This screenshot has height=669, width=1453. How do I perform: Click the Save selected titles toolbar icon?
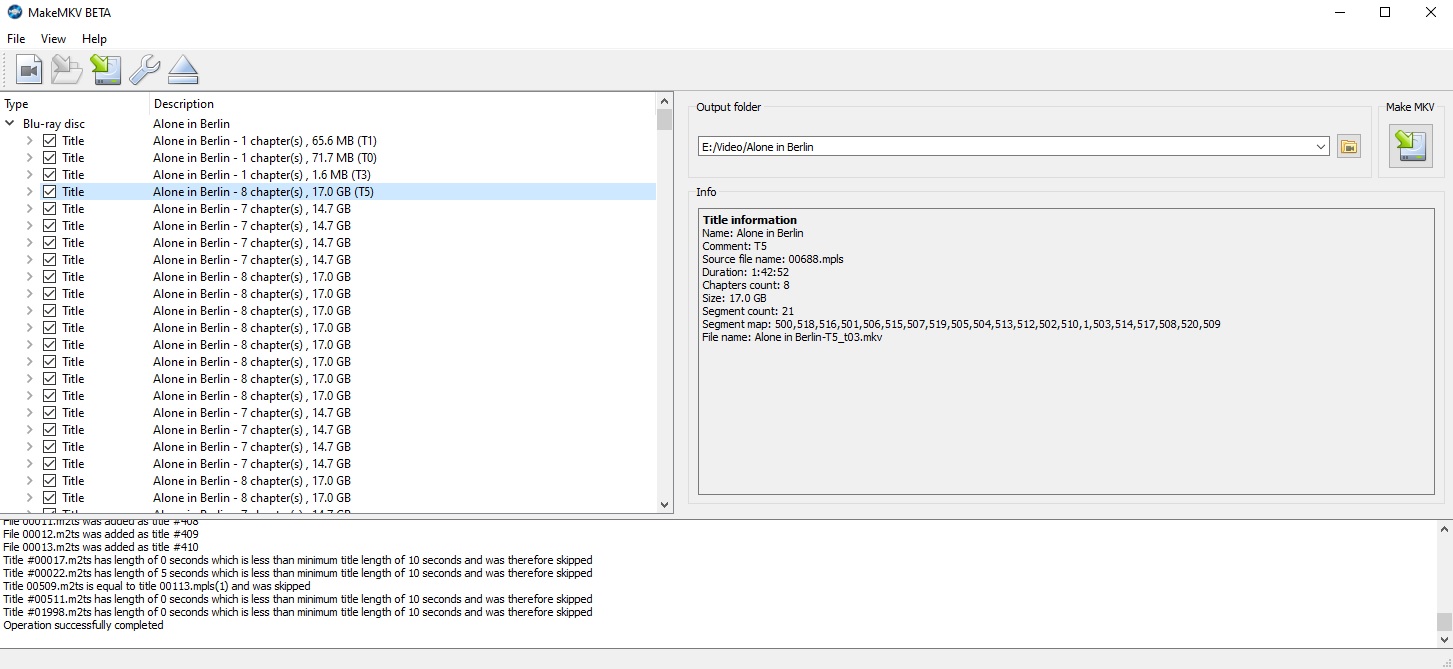pos(105,70)
